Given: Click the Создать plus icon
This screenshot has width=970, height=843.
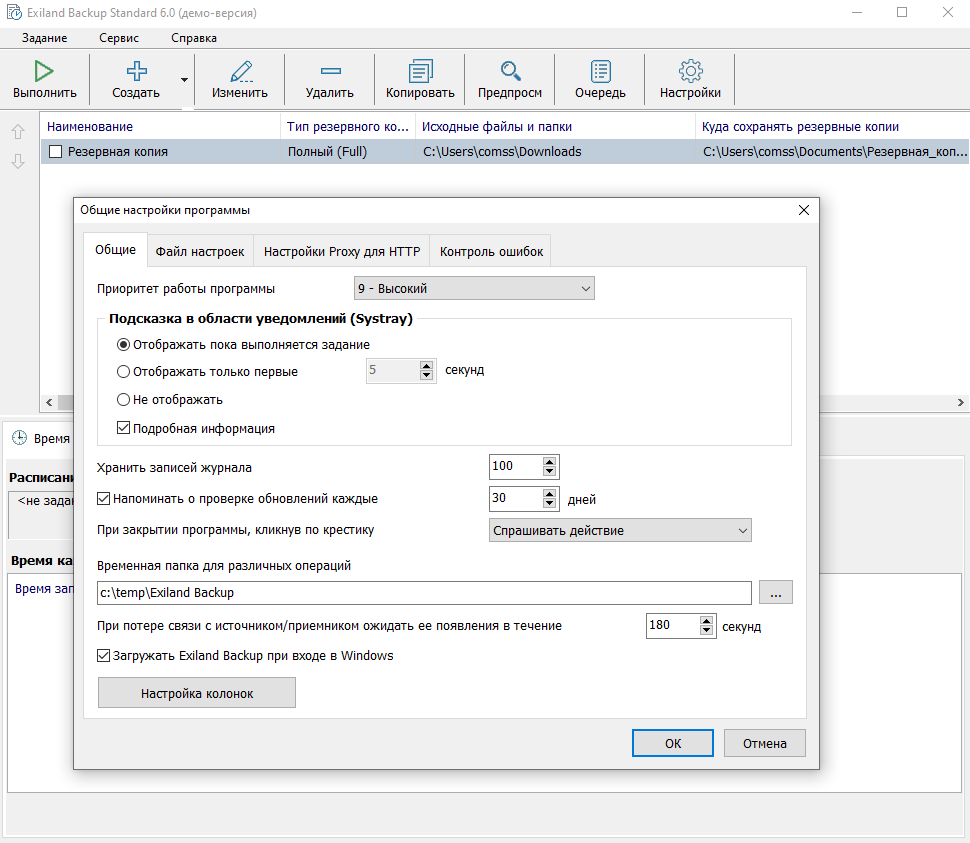Looking at the screenshot, I should (136, 71).
